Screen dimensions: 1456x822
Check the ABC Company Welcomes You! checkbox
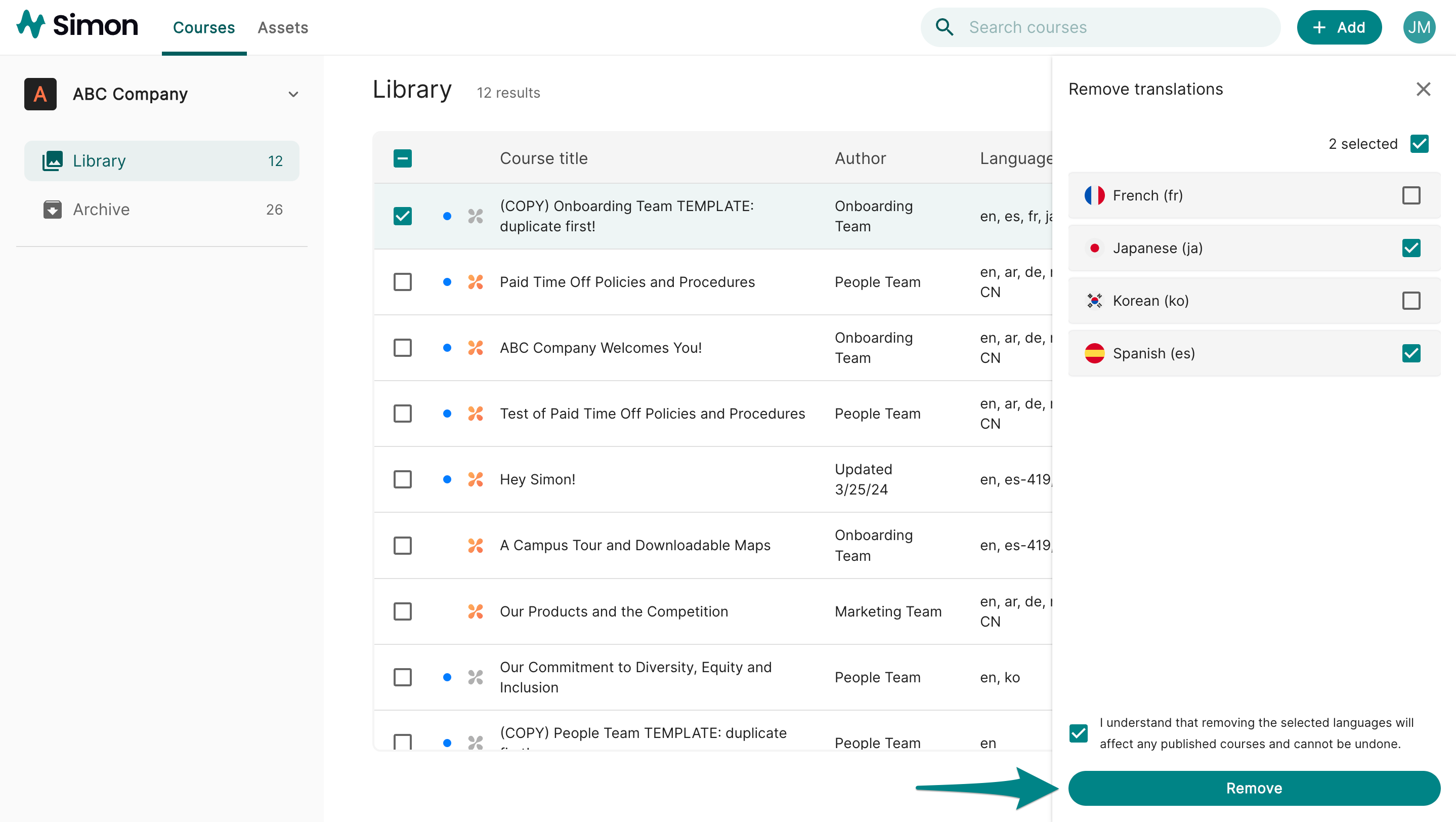click(x=402, y=347)
